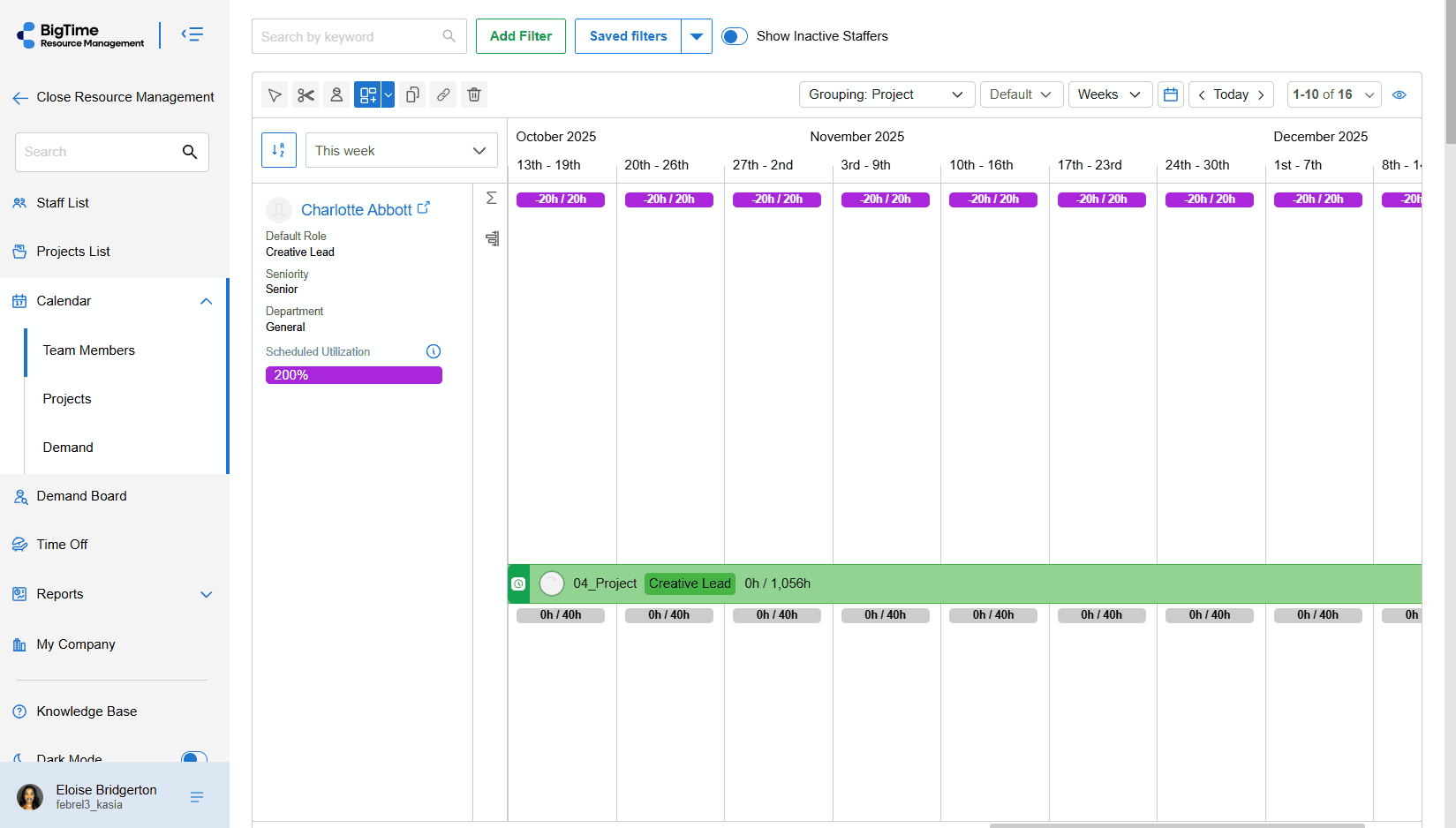Viewport: 1456px width, 828px height.
Task: Click the copy allocation icon
Action: pos(412,94)
